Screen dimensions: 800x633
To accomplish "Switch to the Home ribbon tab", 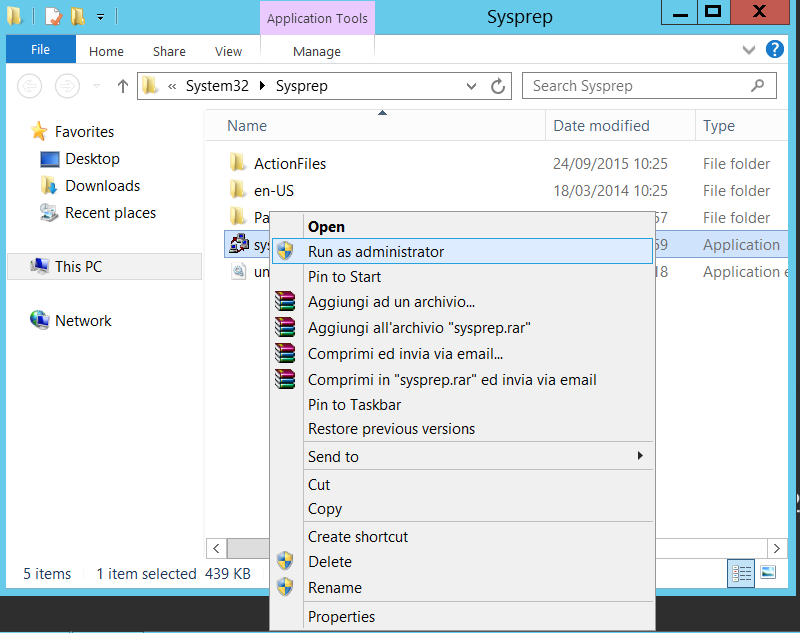I will [106, 52].
